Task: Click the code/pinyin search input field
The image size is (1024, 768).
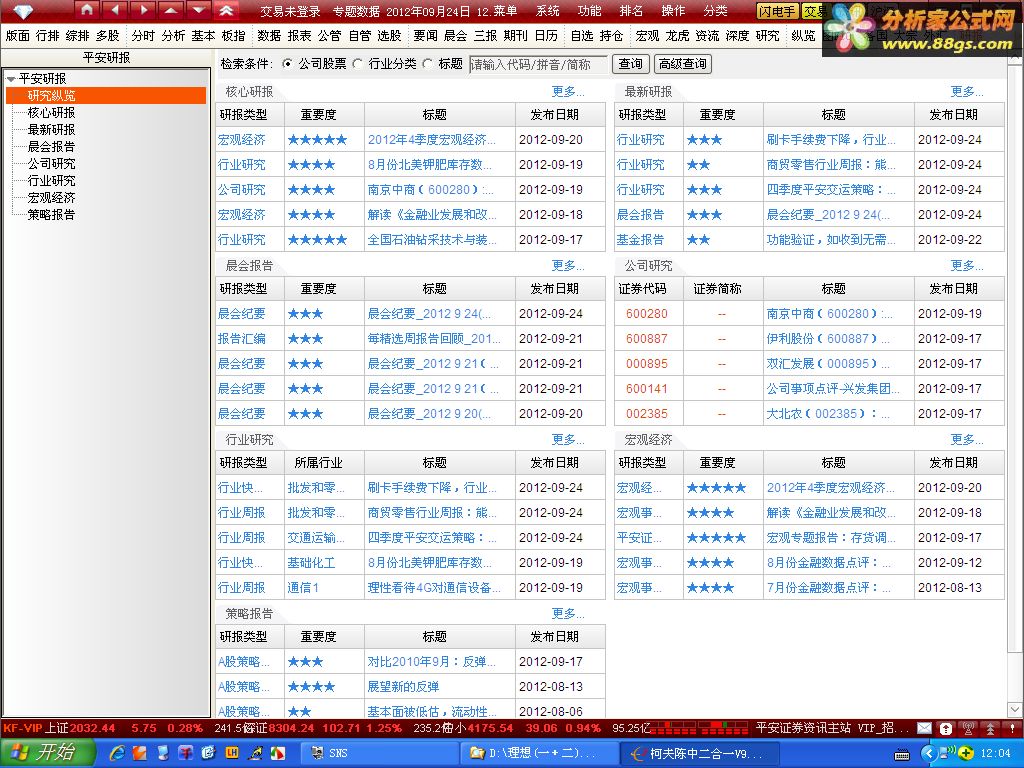Action: [538, 64]
